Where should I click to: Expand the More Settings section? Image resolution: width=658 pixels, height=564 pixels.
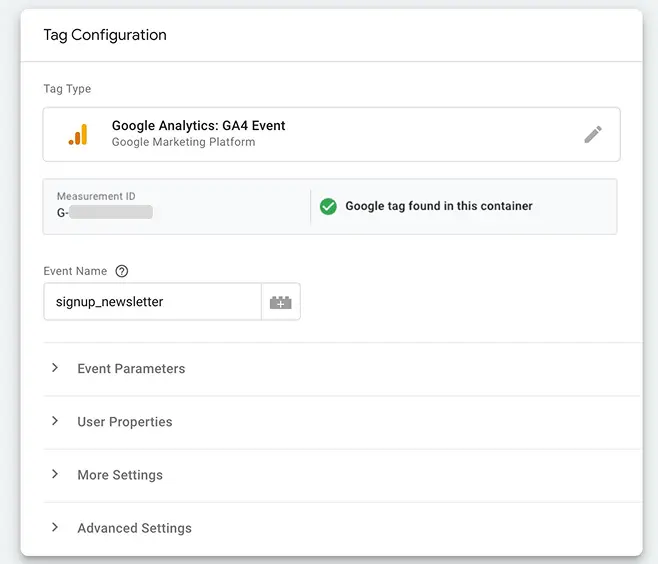[x=342, y=475]
